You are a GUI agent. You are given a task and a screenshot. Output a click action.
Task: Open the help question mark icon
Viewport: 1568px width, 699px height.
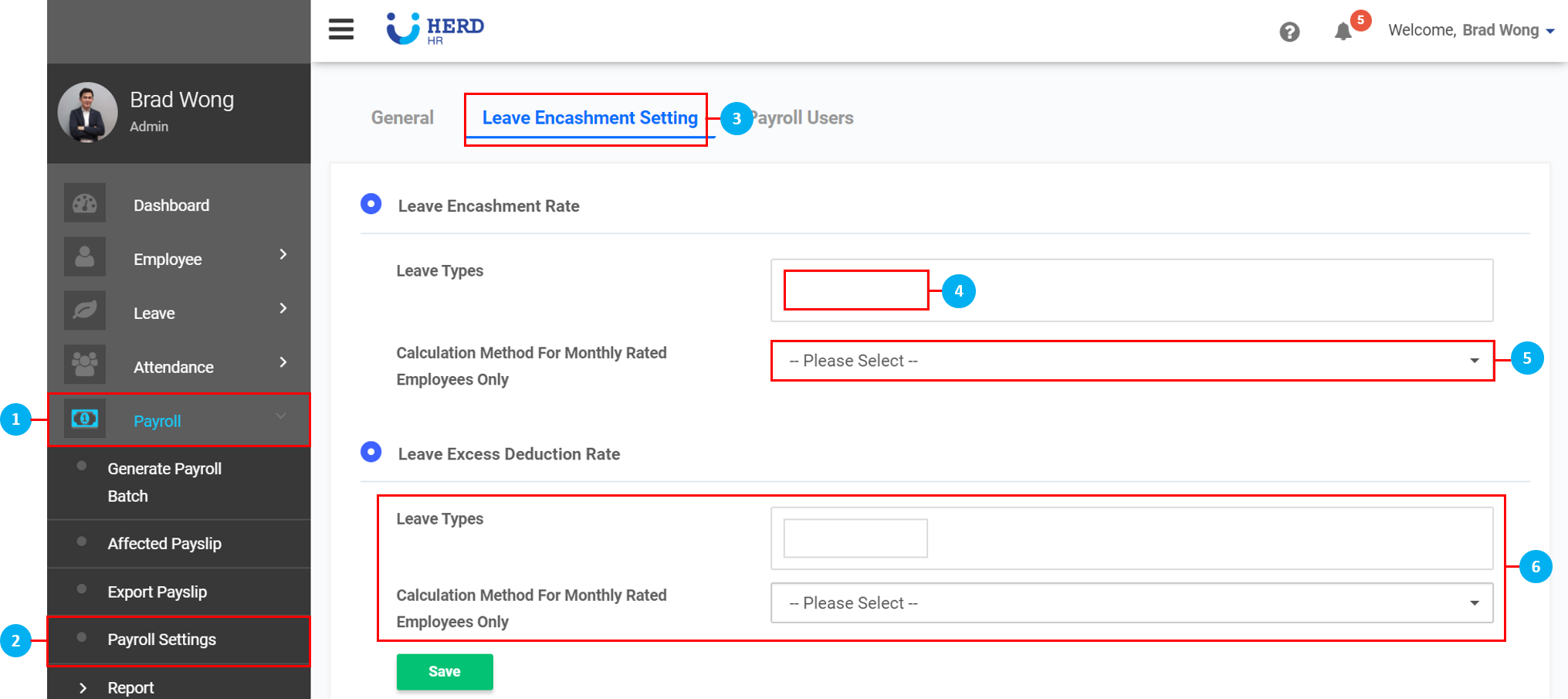1289,32
